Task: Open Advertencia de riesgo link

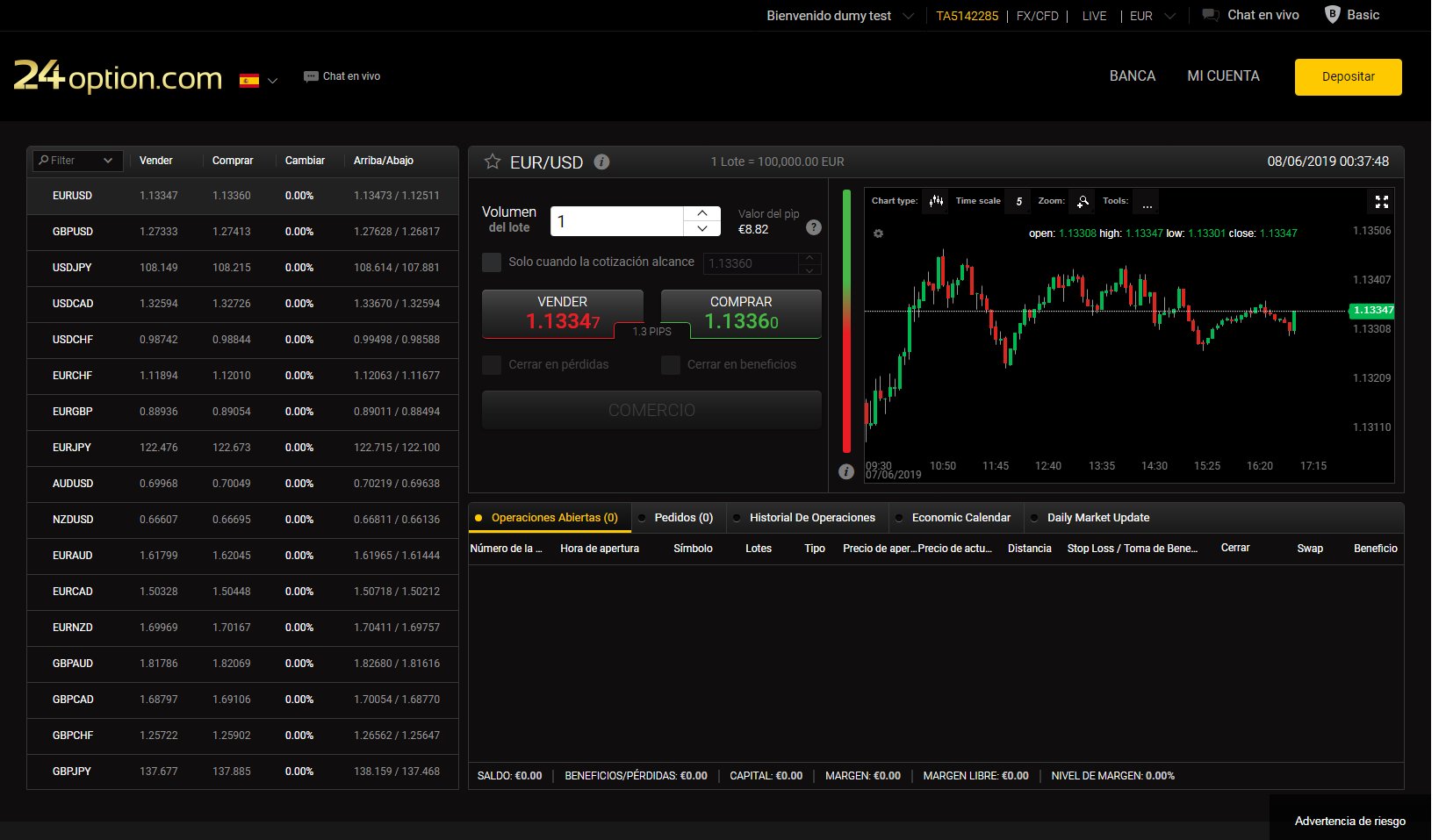Action: coord(1349,822)
